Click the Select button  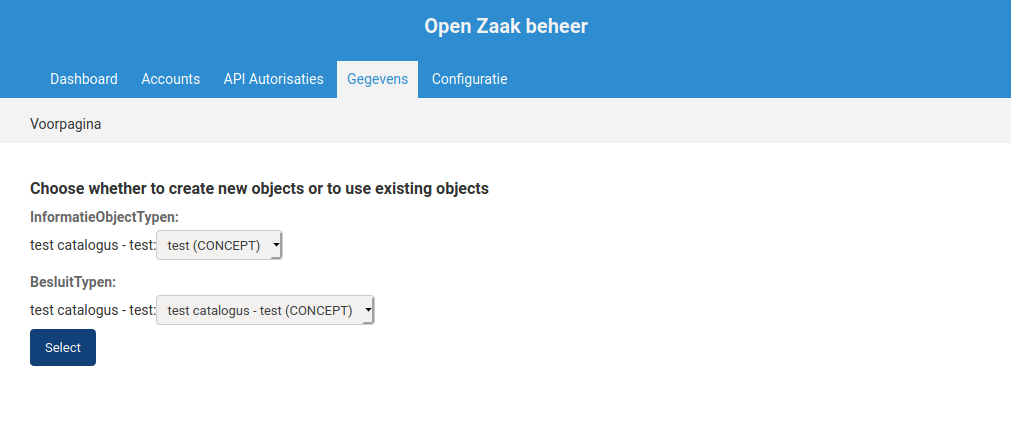63,348
